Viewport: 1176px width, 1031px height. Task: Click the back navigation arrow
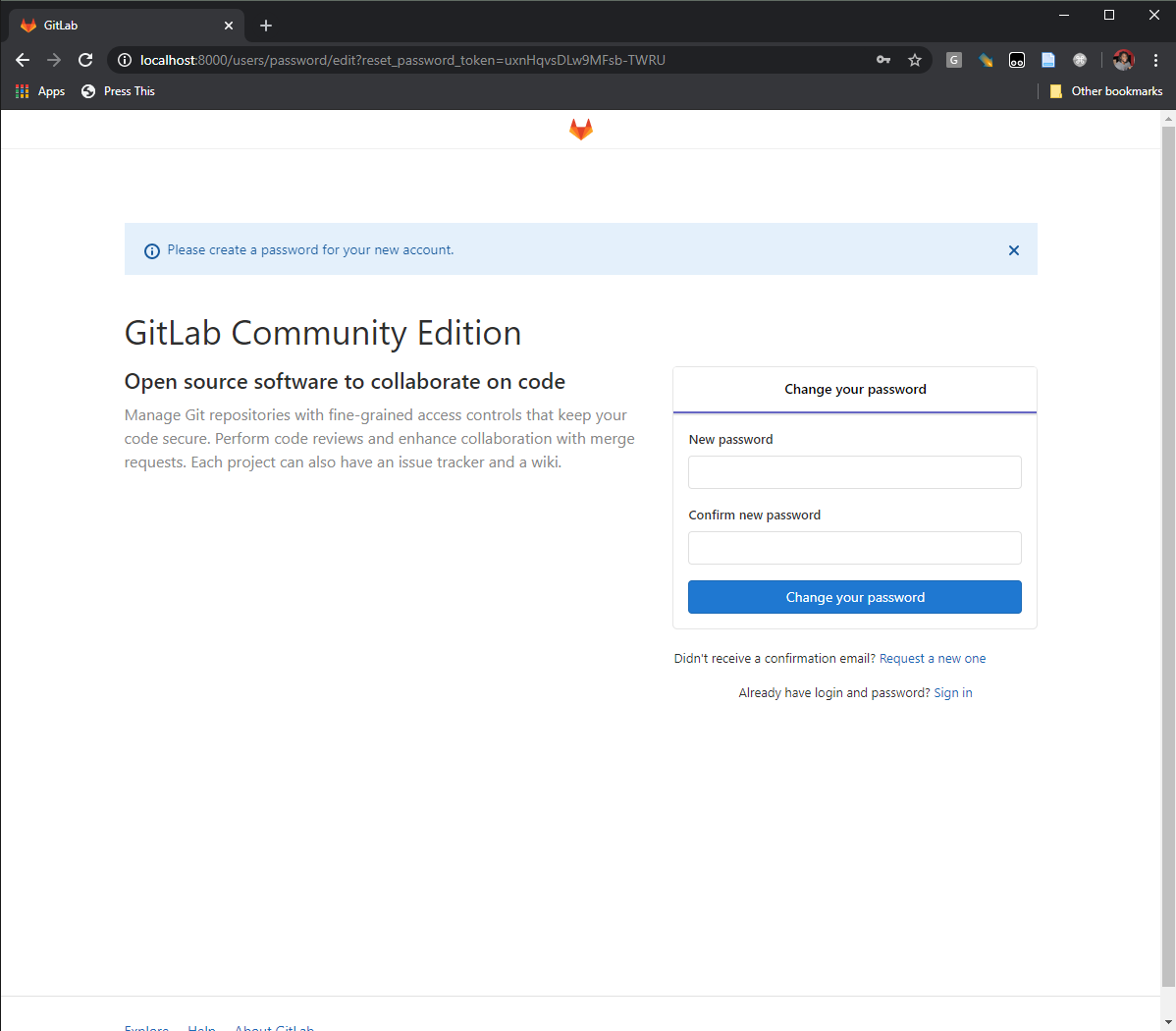pyautogui.click(x=23, y=60)
